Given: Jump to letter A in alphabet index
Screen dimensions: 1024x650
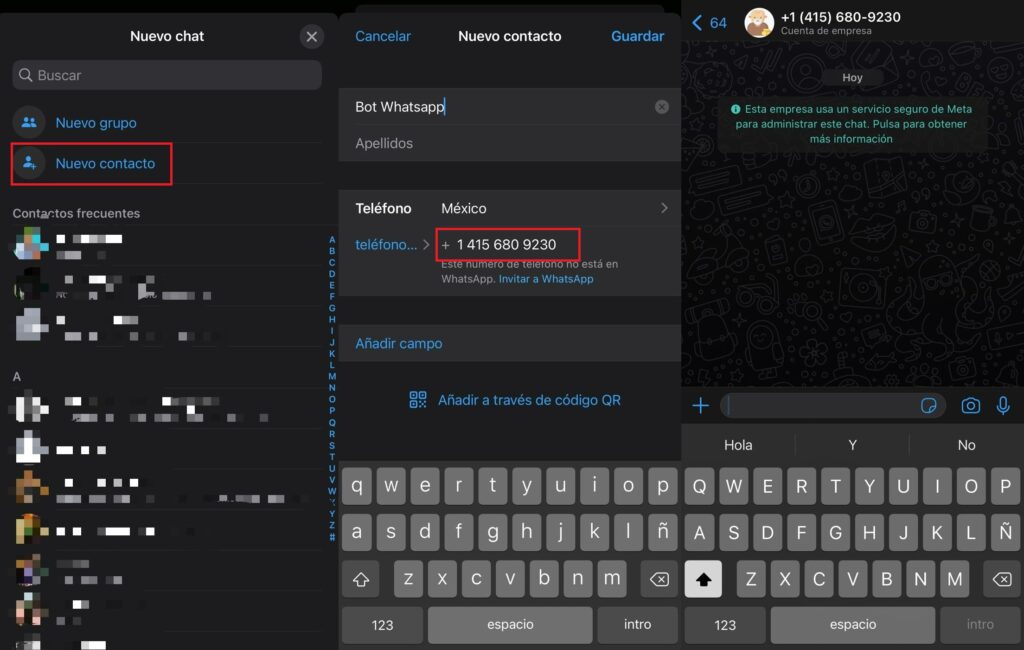Looking at the screenshot, I should (332, 240).
